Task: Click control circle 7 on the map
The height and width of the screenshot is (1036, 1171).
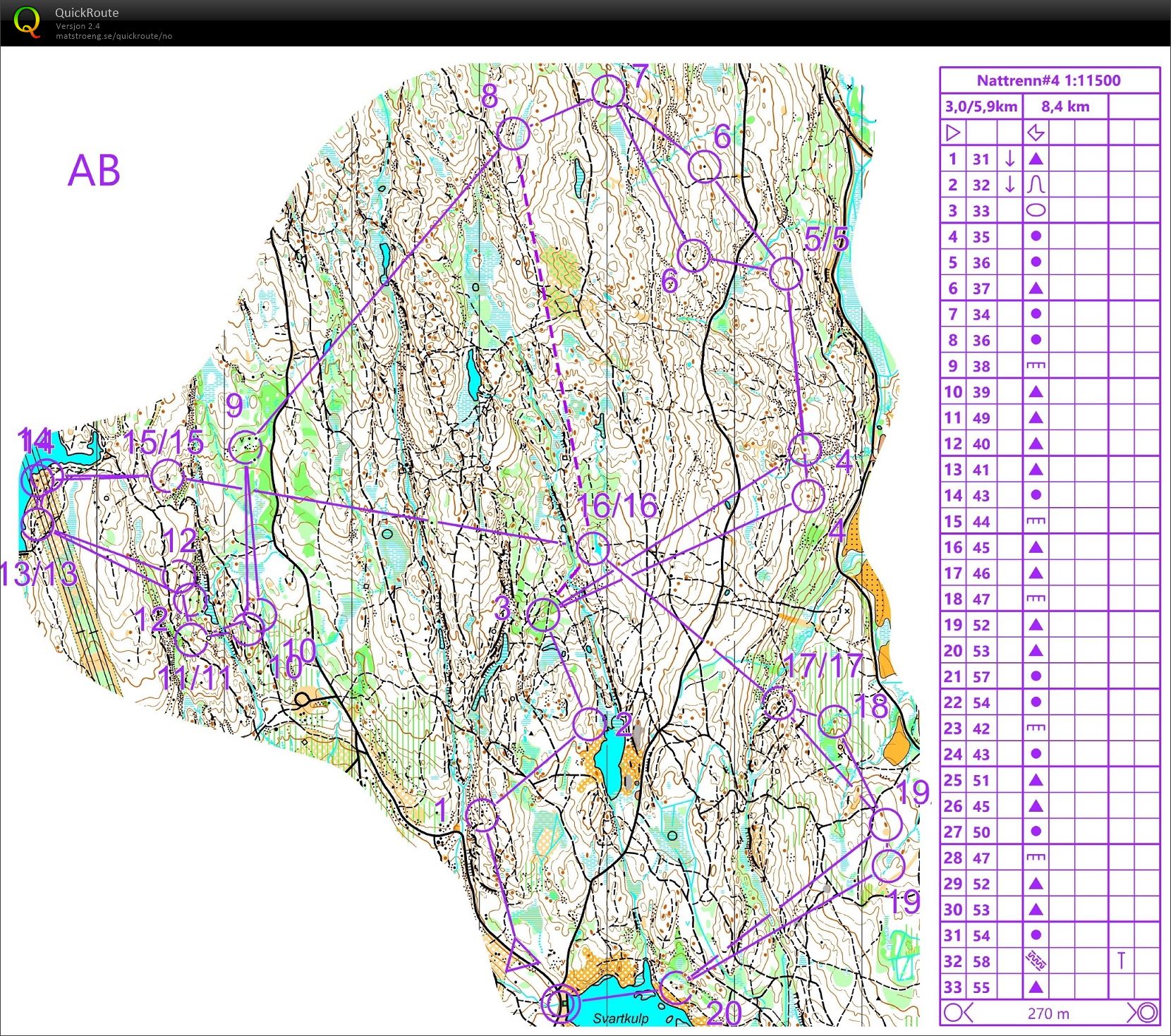Action: (607, 91)
